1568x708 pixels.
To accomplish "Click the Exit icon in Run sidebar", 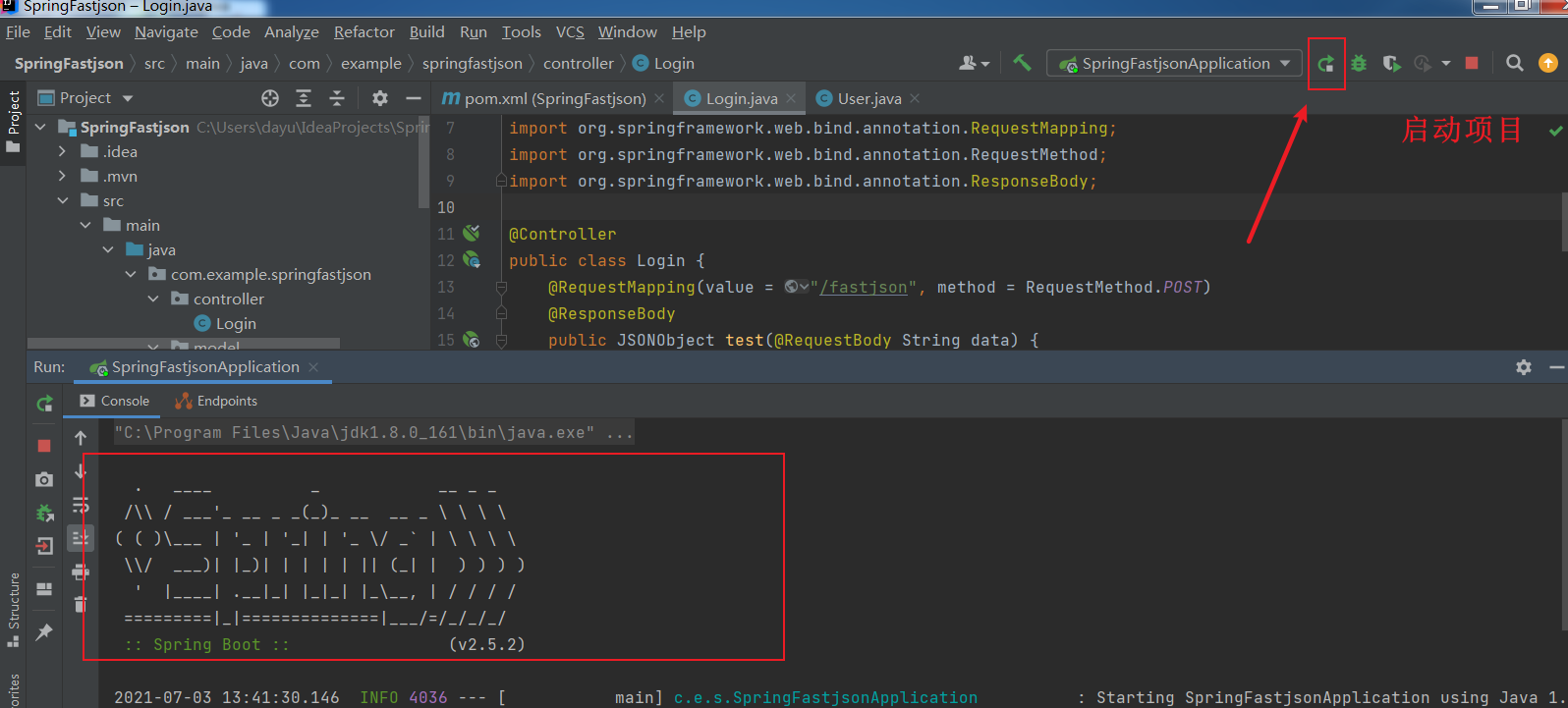I will pos(44,546).
